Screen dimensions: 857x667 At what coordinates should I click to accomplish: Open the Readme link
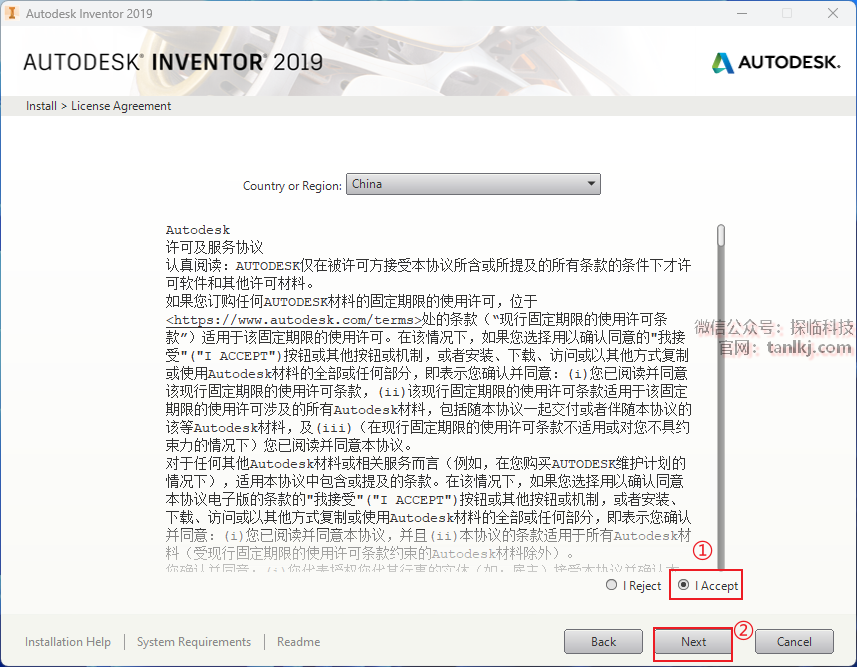[298, 642]
